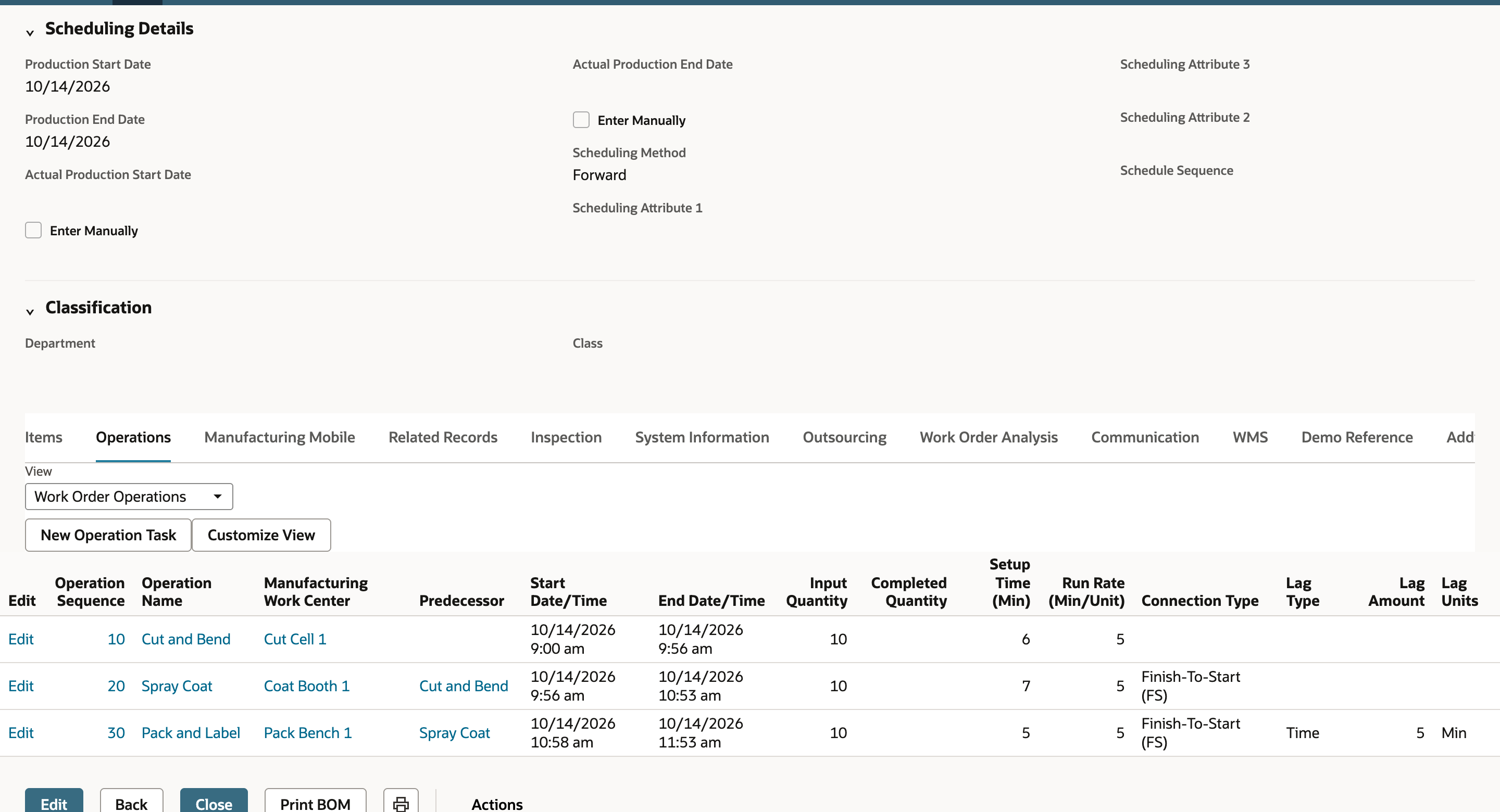Open the WMS tab
Viewport: 1500px width, 812px height.
pos(1250,437)
